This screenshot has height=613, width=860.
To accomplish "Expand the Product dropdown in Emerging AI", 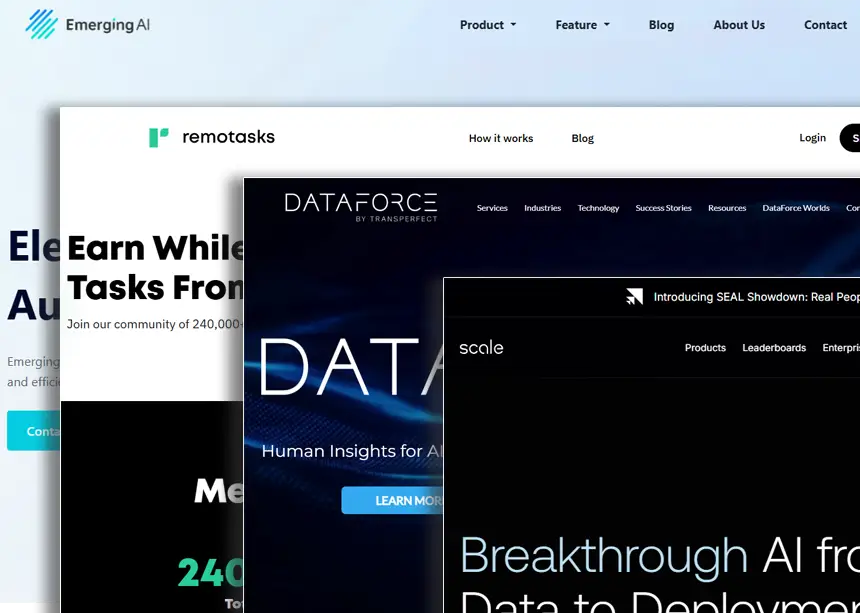I will point(488,25).
